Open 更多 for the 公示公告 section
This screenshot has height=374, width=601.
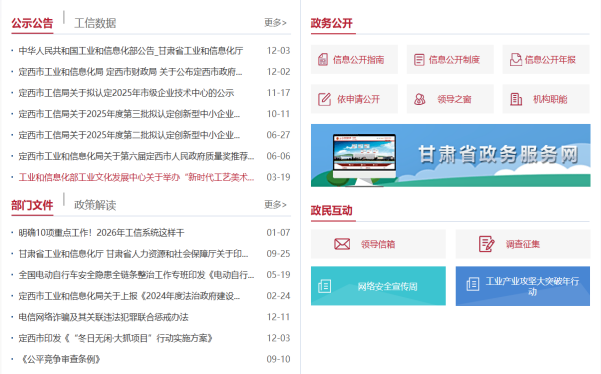[275, 23]
